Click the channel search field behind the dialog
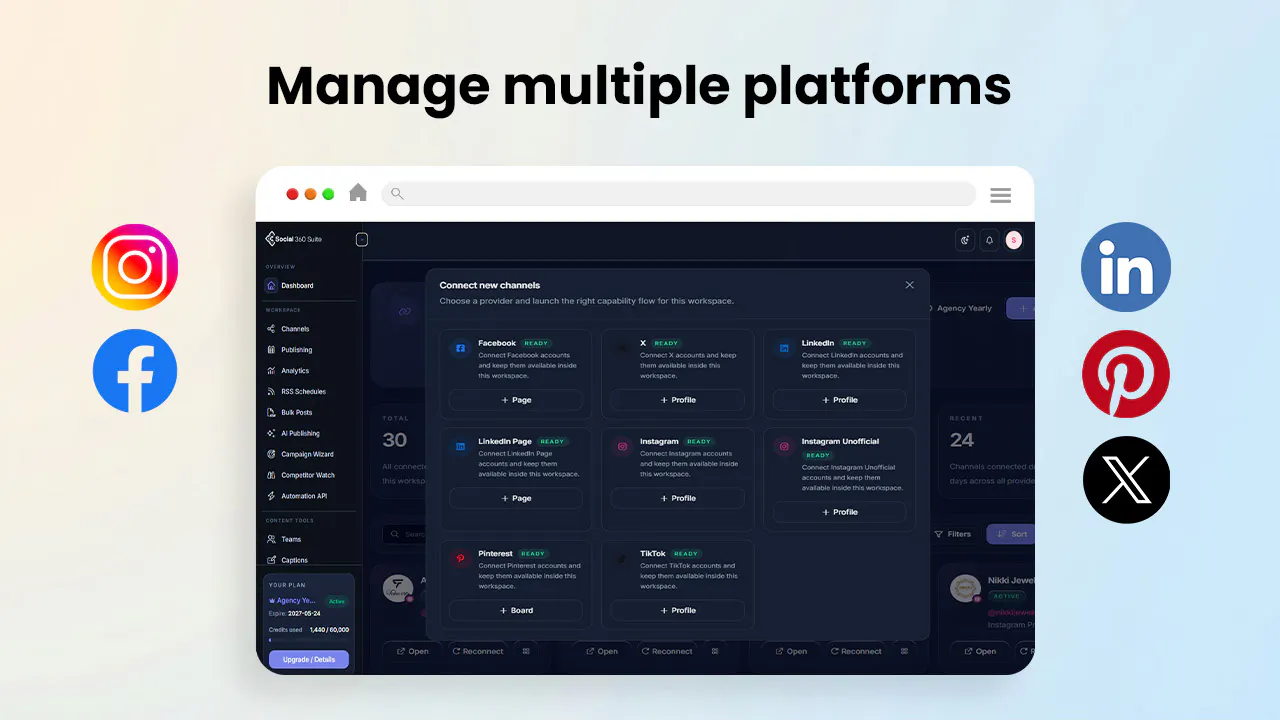1280x720 pixels. 405,534
